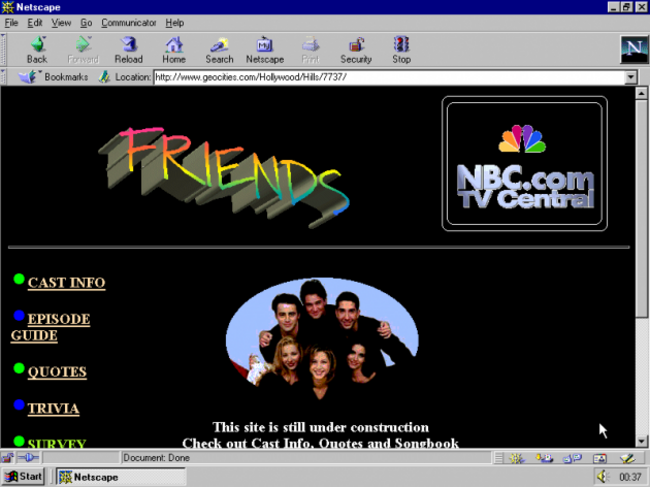The image size is (650, 487).
Task: Collapse the navigation toolbar grip handle
Action: tap(3, 49)
